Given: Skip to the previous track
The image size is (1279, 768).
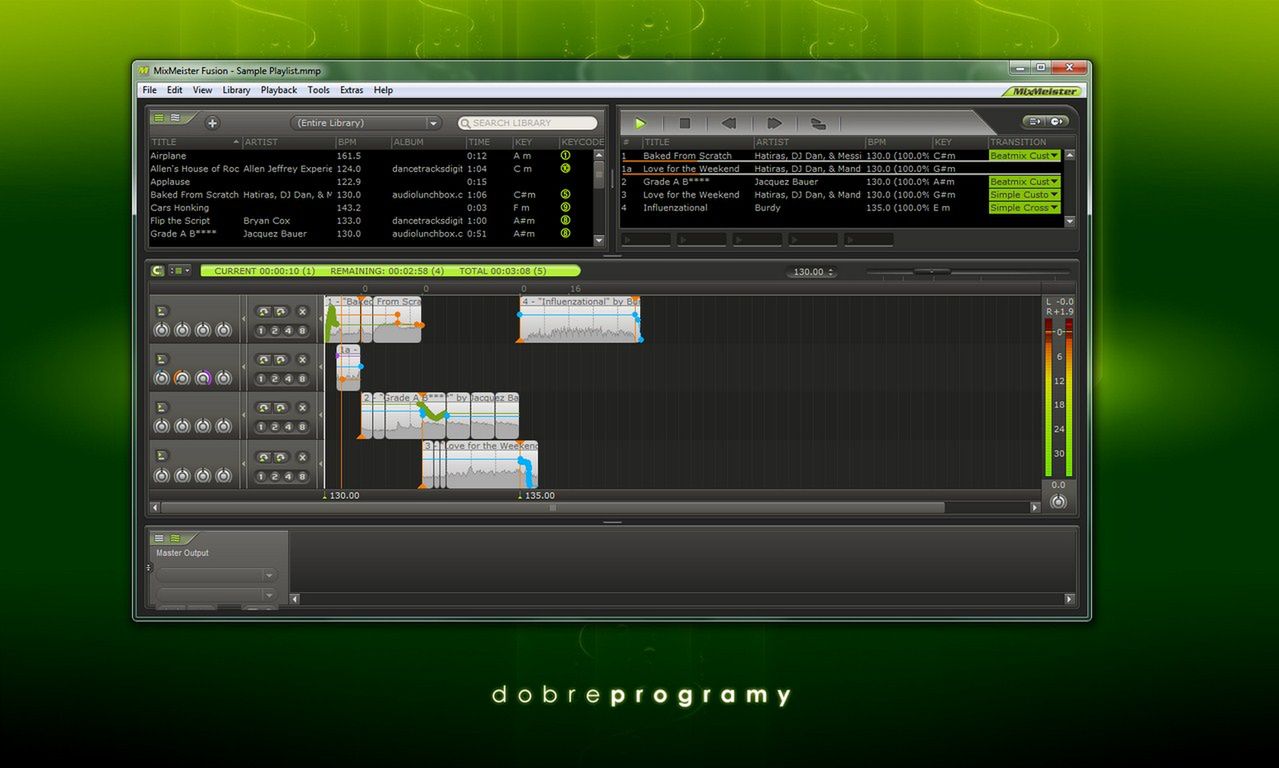Looking at the screenshot, I should (x=729, y=123).
